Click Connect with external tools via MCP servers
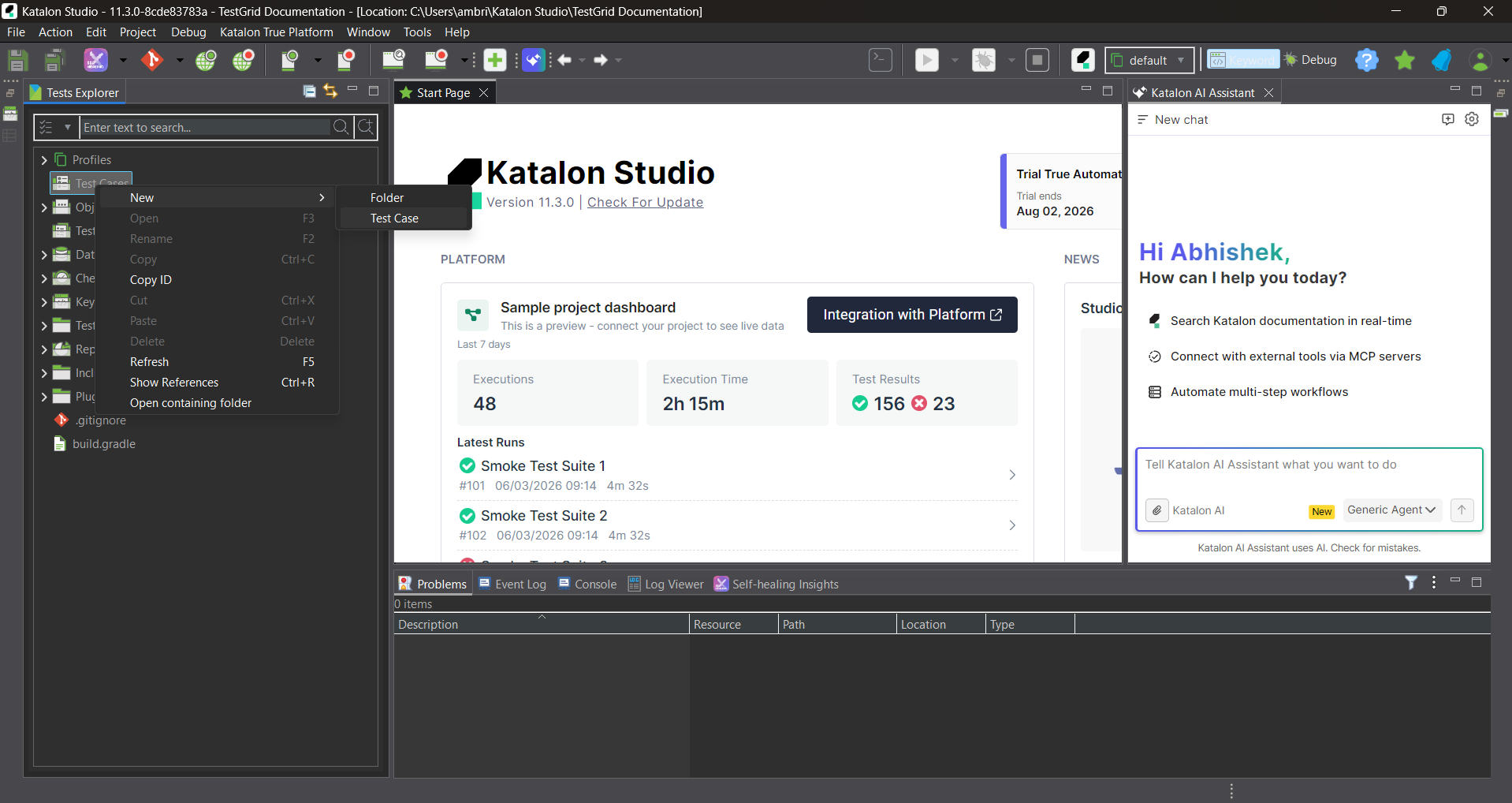Image resolution: width=1512 pixels, height=803 pixels. click(x=1295, y=357)
